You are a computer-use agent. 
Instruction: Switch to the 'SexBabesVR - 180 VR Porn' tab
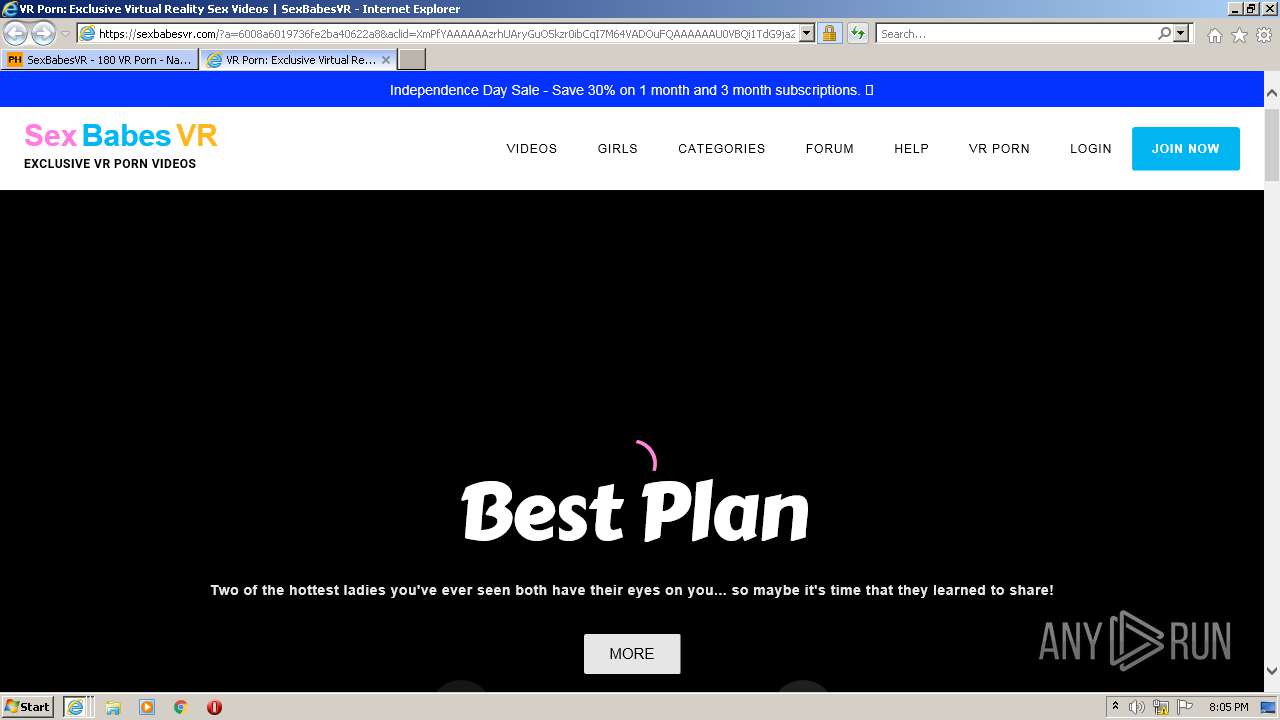click(99, 60)
